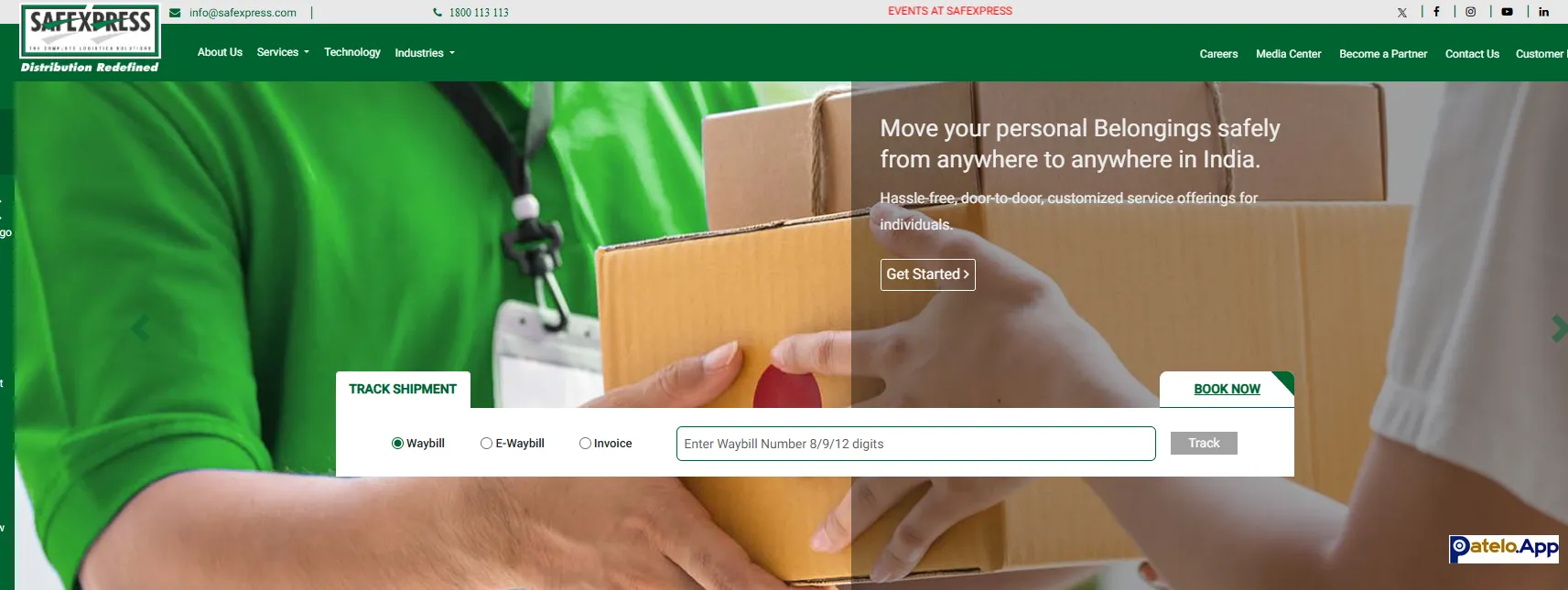Open Events at Safexpress link
Viewport: 1568px width, 590px height.
[950, 11]
